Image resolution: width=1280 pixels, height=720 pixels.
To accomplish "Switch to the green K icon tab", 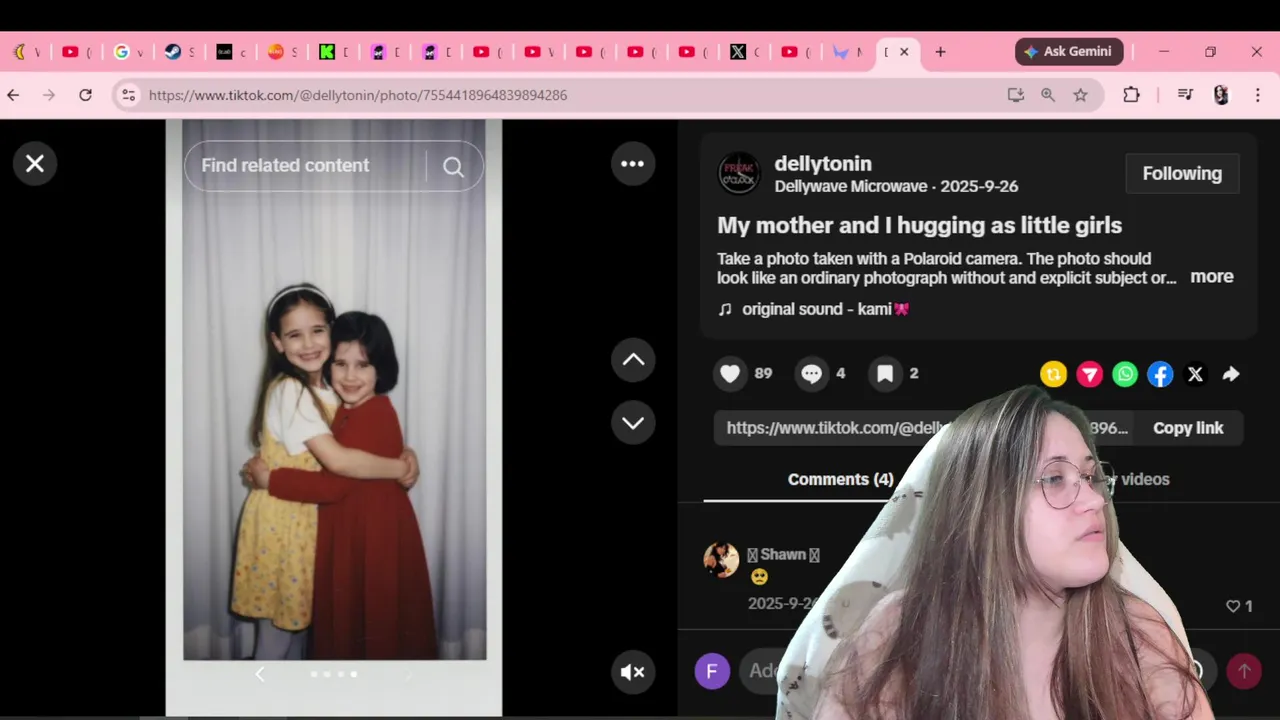I will click(333, 52).
